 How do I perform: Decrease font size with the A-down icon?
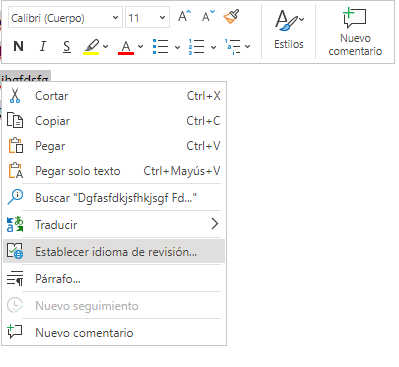208,16
